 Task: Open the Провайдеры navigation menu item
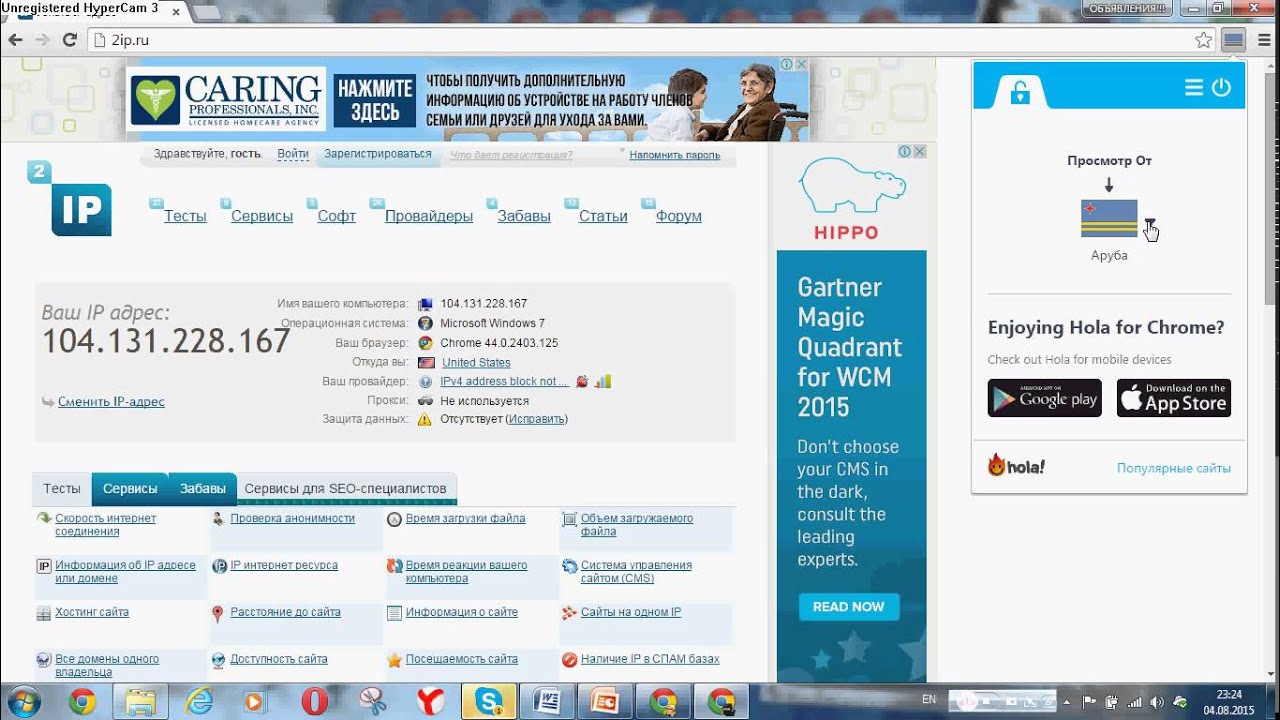tap(429, 216)
